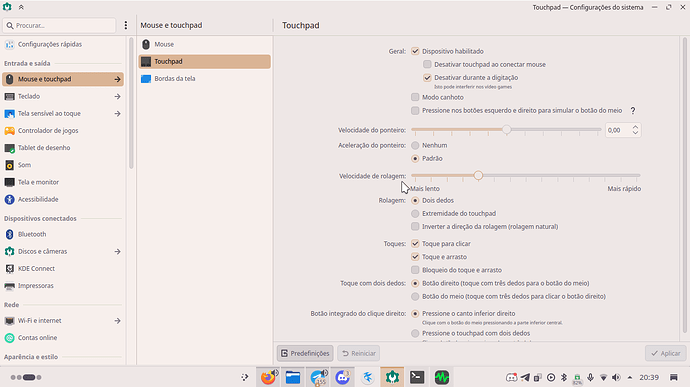Image resolution: width=690 pixels, height=387 pixels.
Task: Open Bluetooth settings in the sidebar
Action: [x=63, y=234]
